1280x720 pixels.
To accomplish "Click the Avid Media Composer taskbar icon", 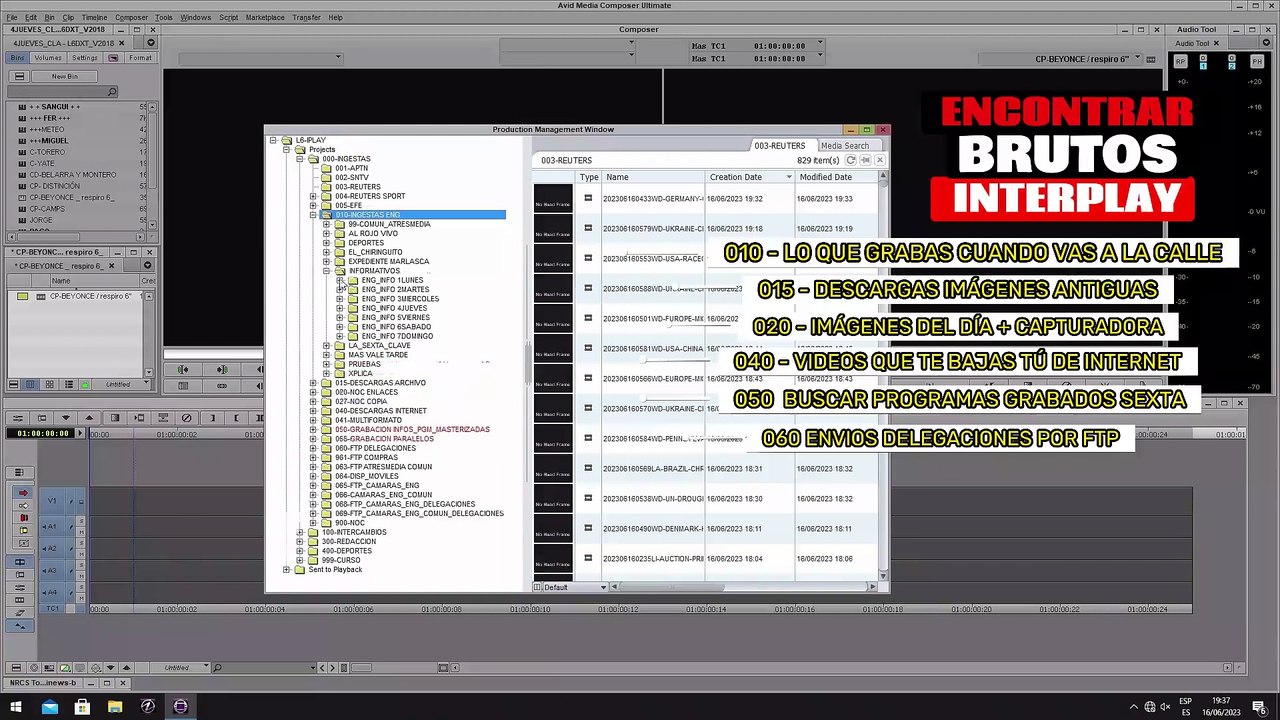I will (x=180, y=707).
